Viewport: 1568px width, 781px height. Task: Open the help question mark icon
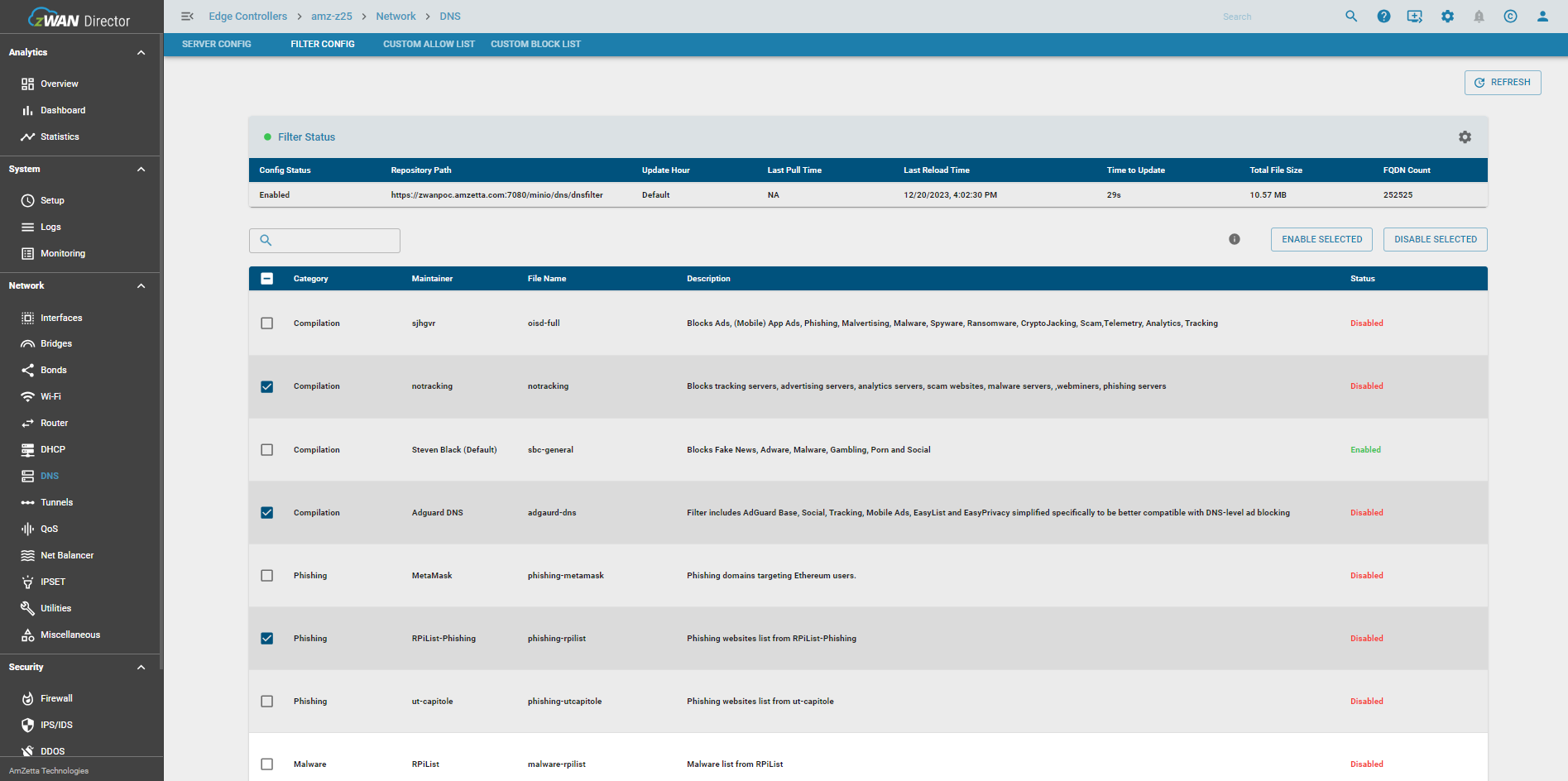tap(1383, 17)
